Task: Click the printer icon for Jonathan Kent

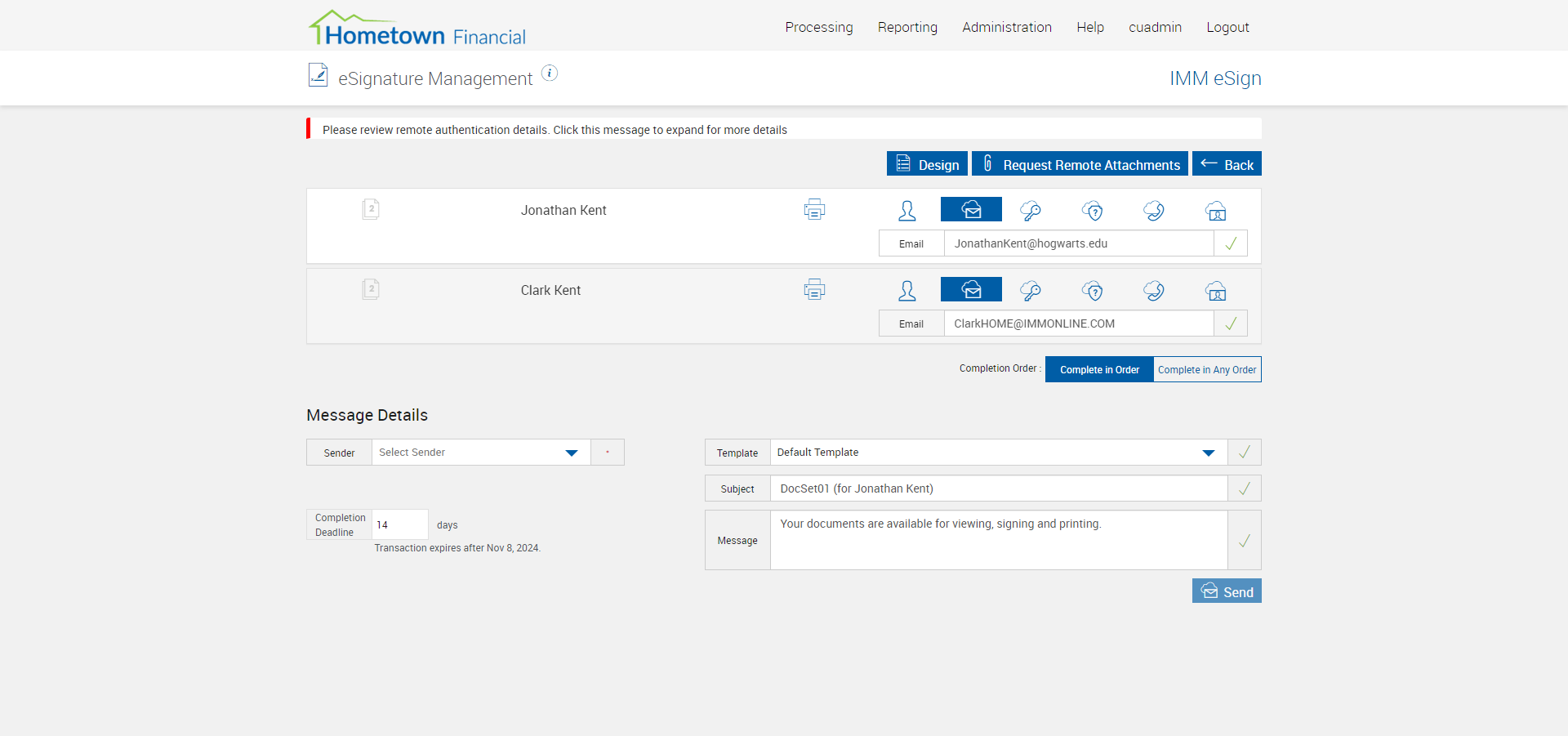Action: [x=814, y=210]
